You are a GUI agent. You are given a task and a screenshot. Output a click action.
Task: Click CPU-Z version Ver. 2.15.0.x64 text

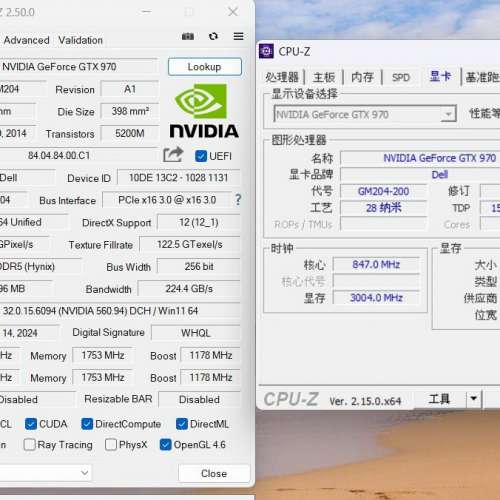pos(365,401)
